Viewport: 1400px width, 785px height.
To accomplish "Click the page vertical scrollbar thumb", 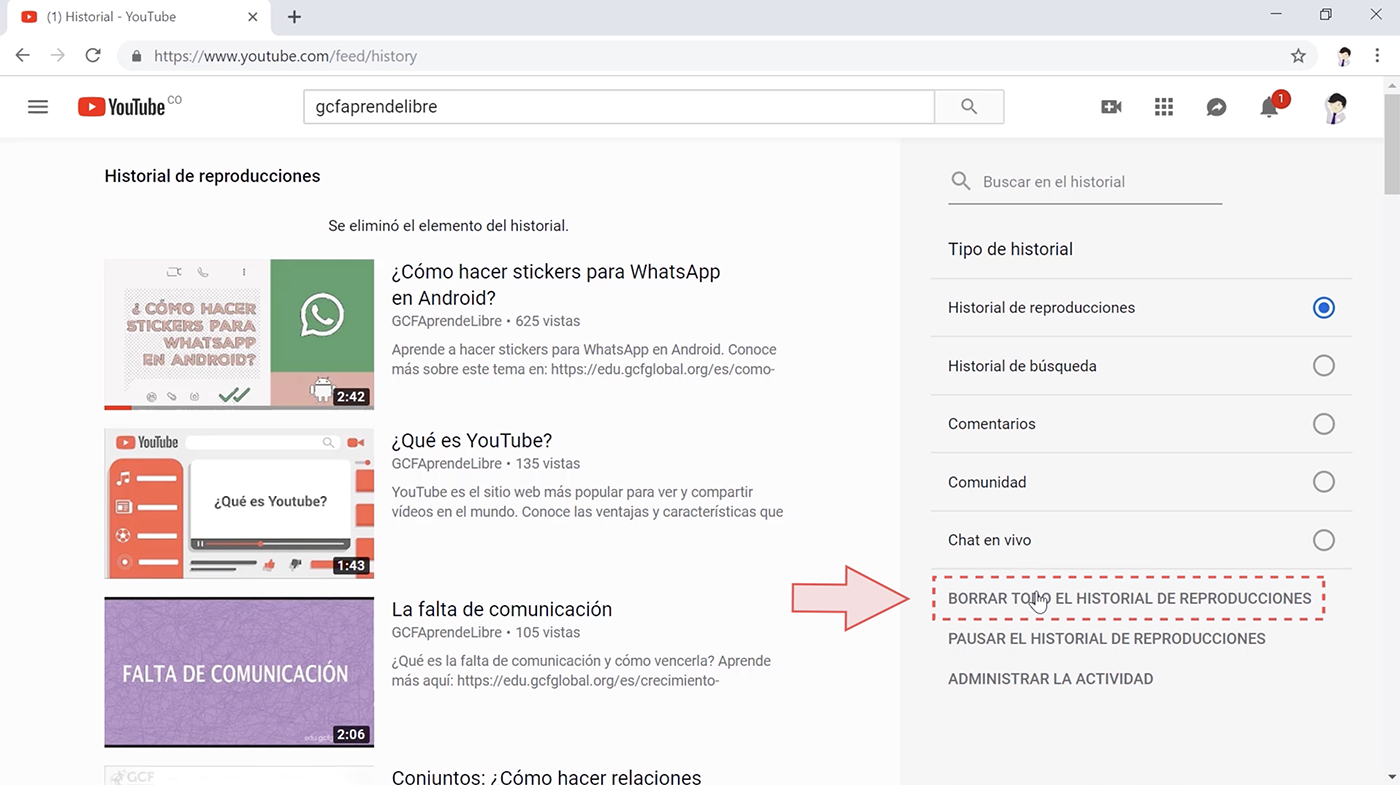I will 1391,145.
